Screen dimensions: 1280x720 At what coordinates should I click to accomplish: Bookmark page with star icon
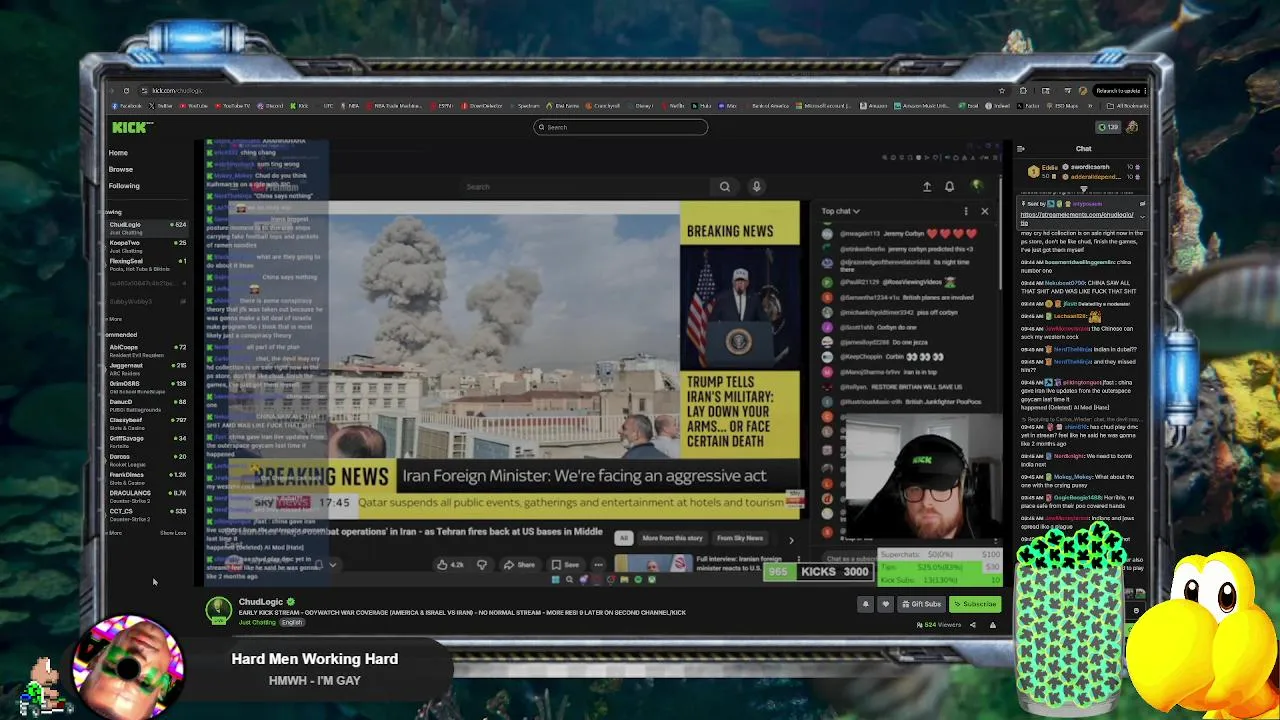(x=1001, y=91)
